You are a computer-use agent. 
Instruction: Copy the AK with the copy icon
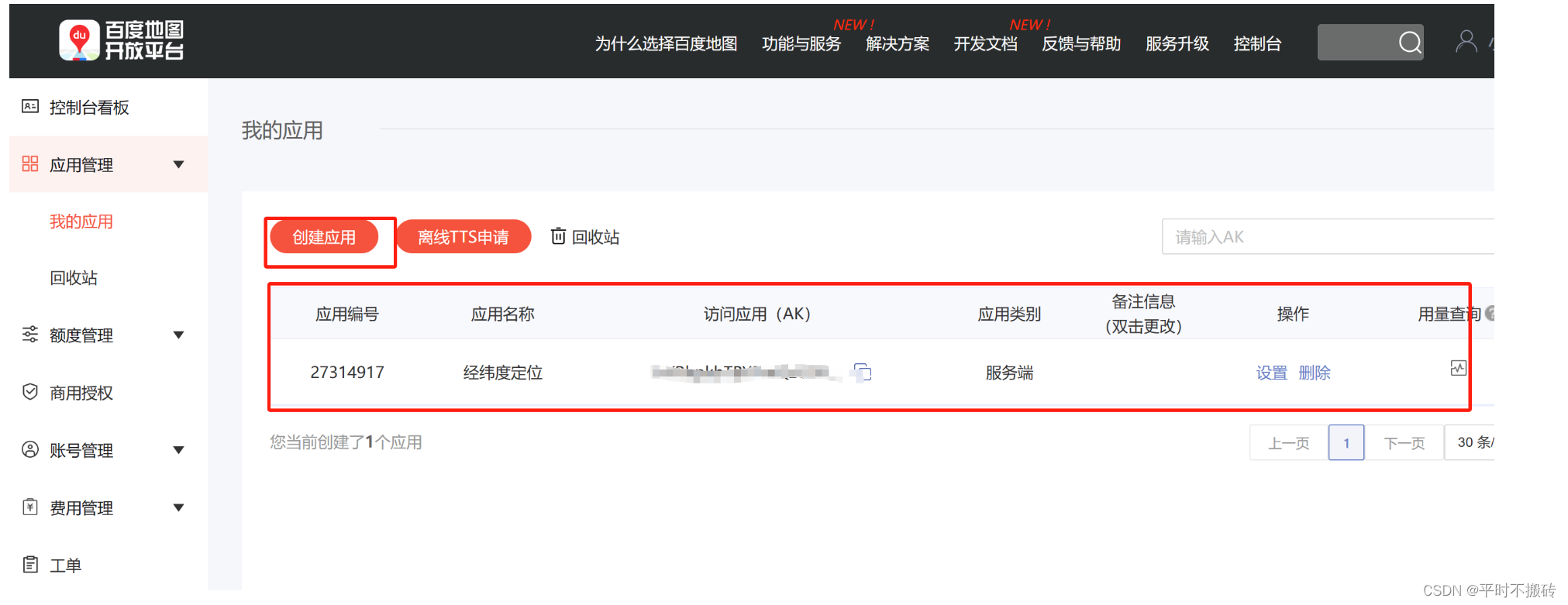(x=863, y=373)
